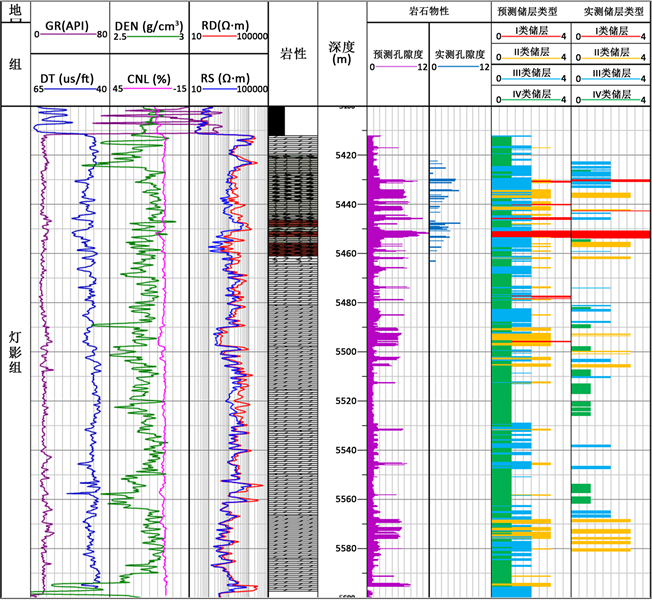Select the 实测储层类型 column header

610,10
